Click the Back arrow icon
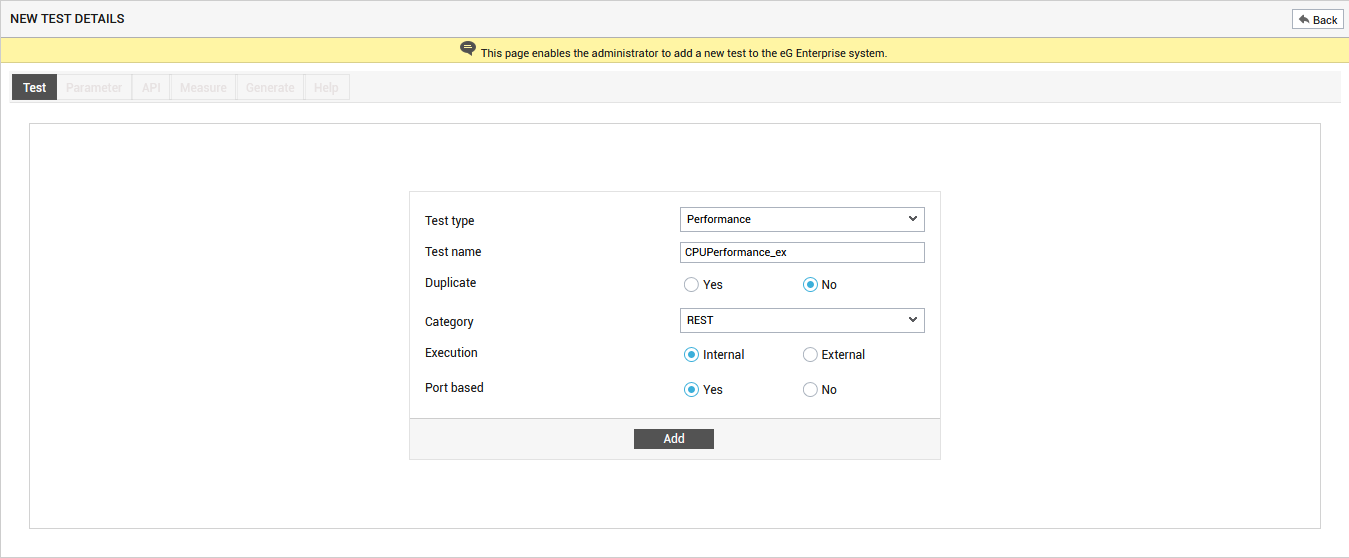Image resolution: width=1349 pixels, height=558 pixels. click(x=1303, y=20)
